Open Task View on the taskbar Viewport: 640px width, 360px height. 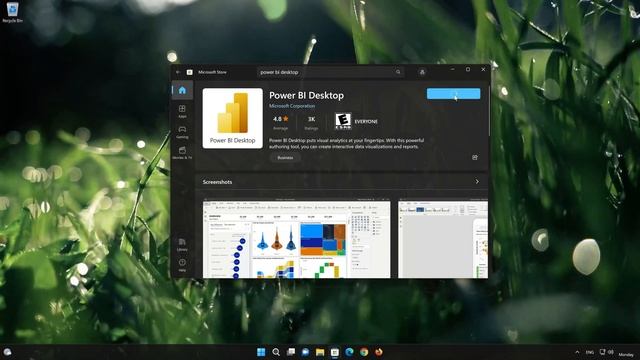pyautogui.click(x=291, y=352)
